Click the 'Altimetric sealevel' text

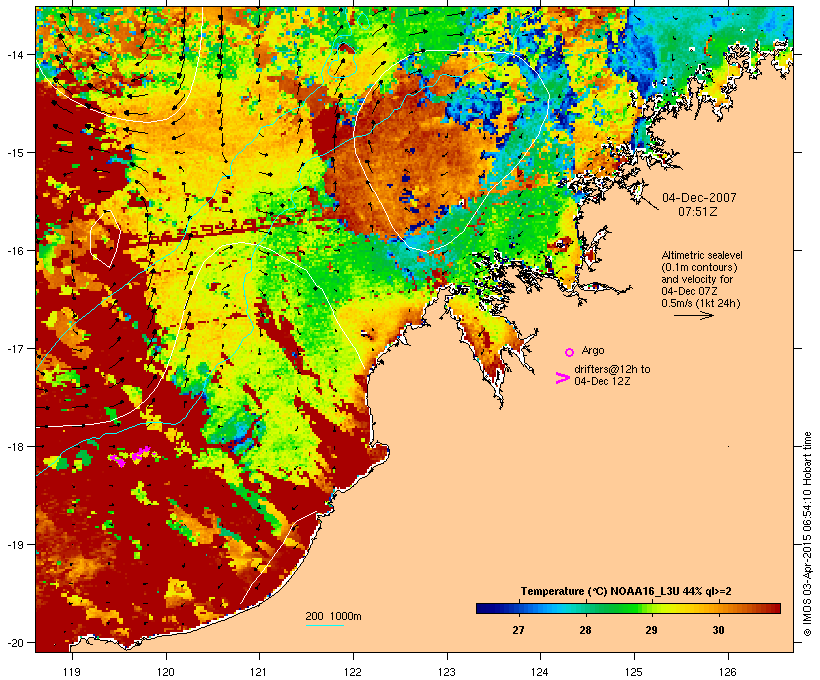(702, 255)
